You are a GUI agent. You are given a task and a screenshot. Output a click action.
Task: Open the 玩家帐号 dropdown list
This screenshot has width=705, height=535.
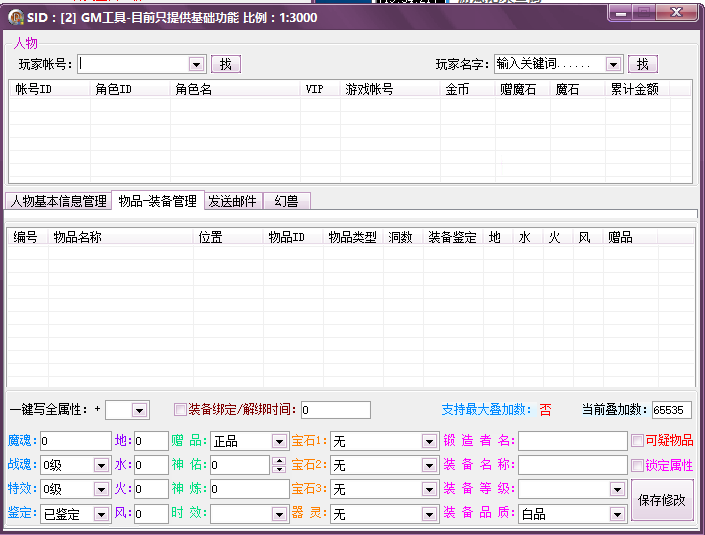click(x=196, y=64)
